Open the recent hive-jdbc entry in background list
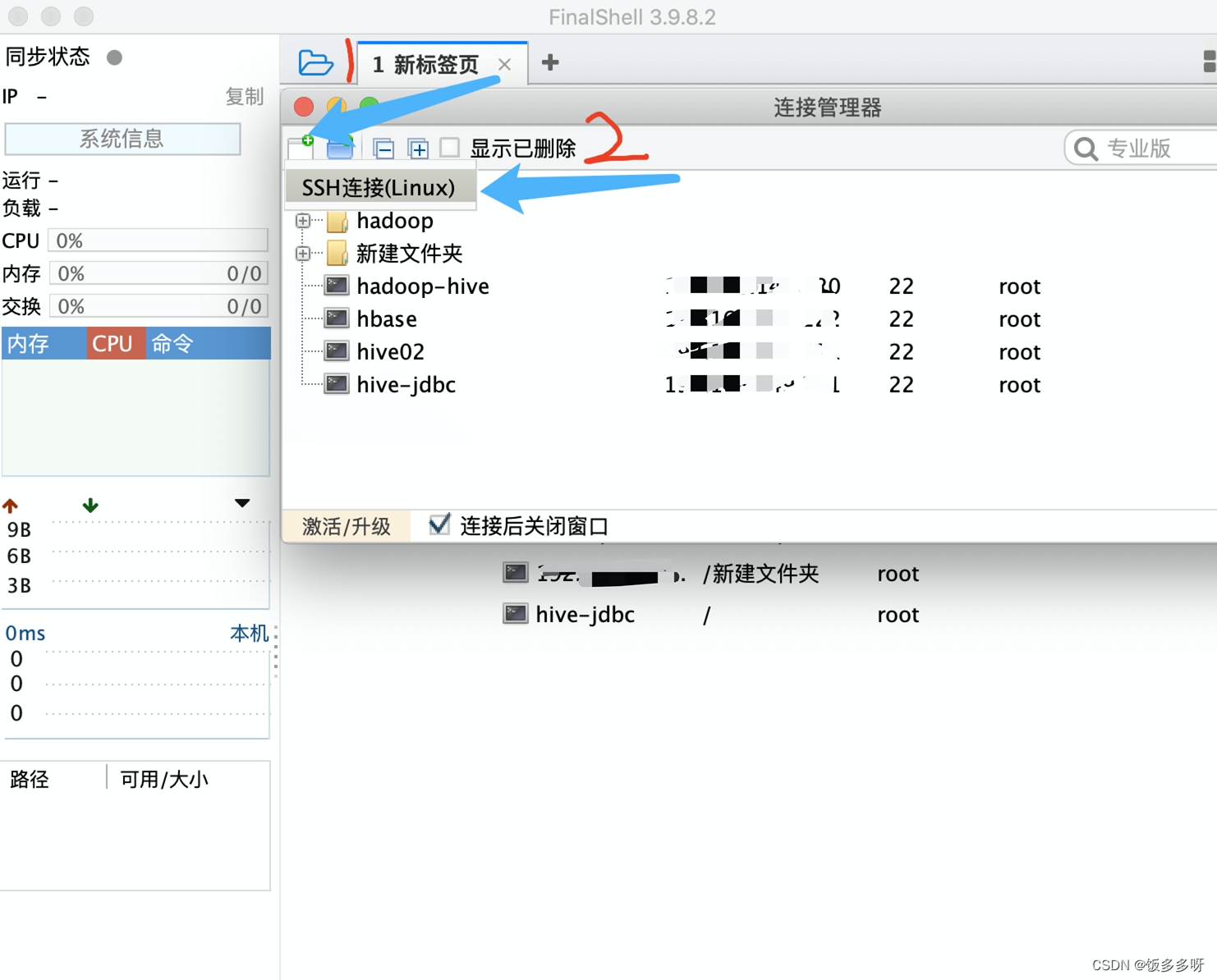The image size is (1217, 980). [586, 615]
